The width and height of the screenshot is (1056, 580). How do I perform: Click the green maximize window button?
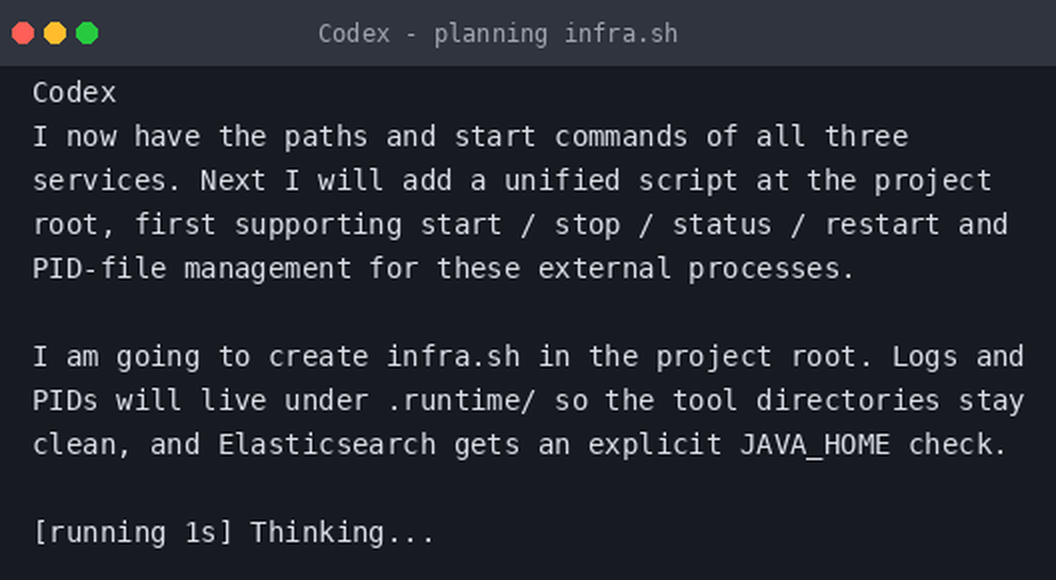pyautogui.click(x=87, y=33)
